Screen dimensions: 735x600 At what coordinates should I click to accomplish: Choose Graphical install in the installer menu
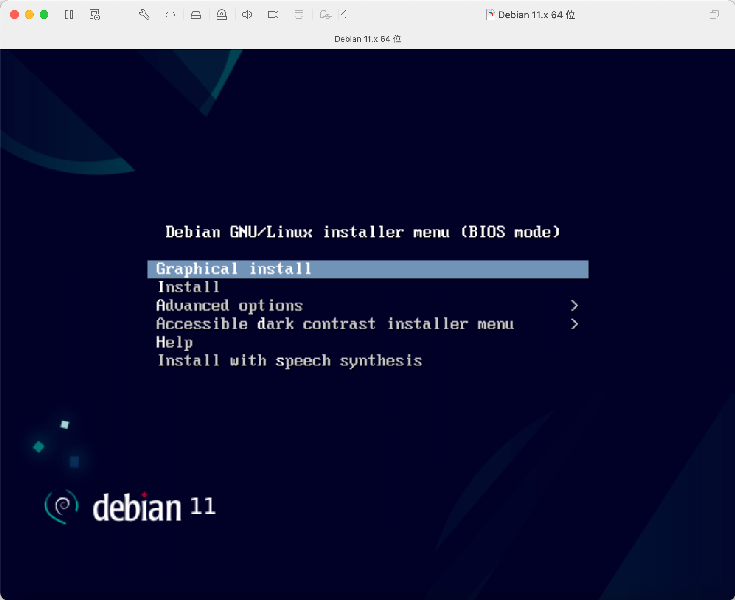[x=368, y=269]
